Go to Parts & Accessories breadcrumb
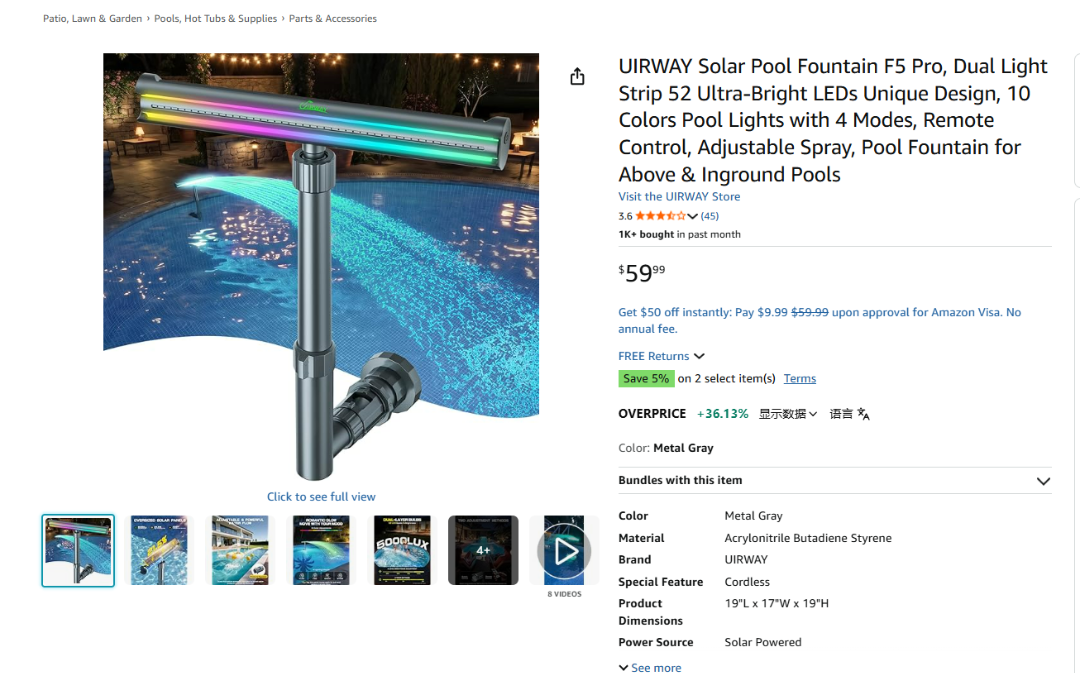1080x673 pixels. point(333,19)
